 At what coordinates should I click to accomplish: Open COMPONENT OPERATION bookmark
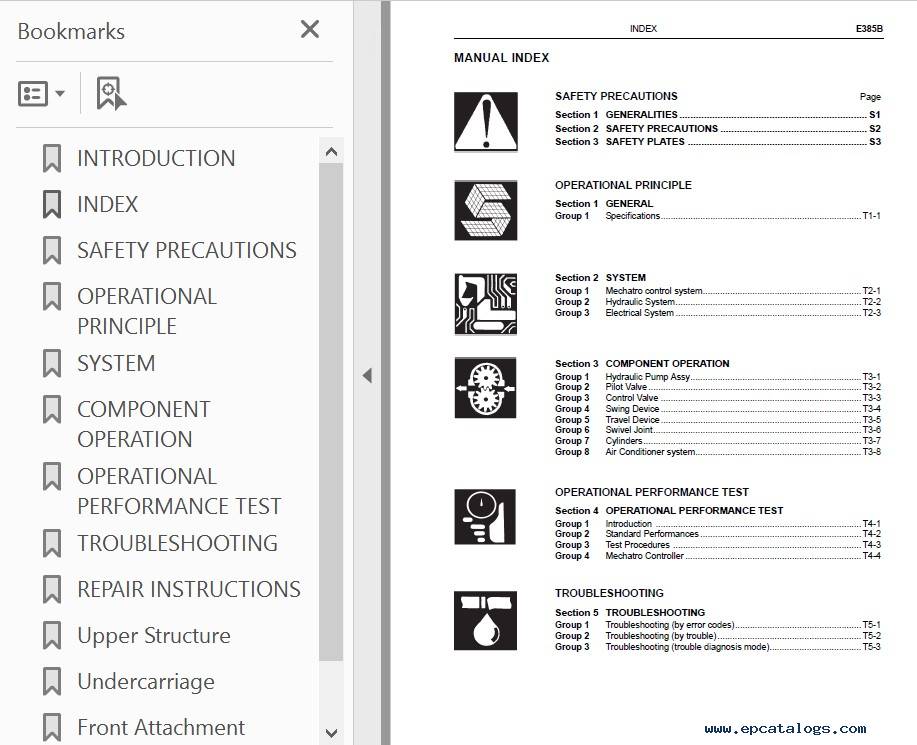click(x=144, y=424)
